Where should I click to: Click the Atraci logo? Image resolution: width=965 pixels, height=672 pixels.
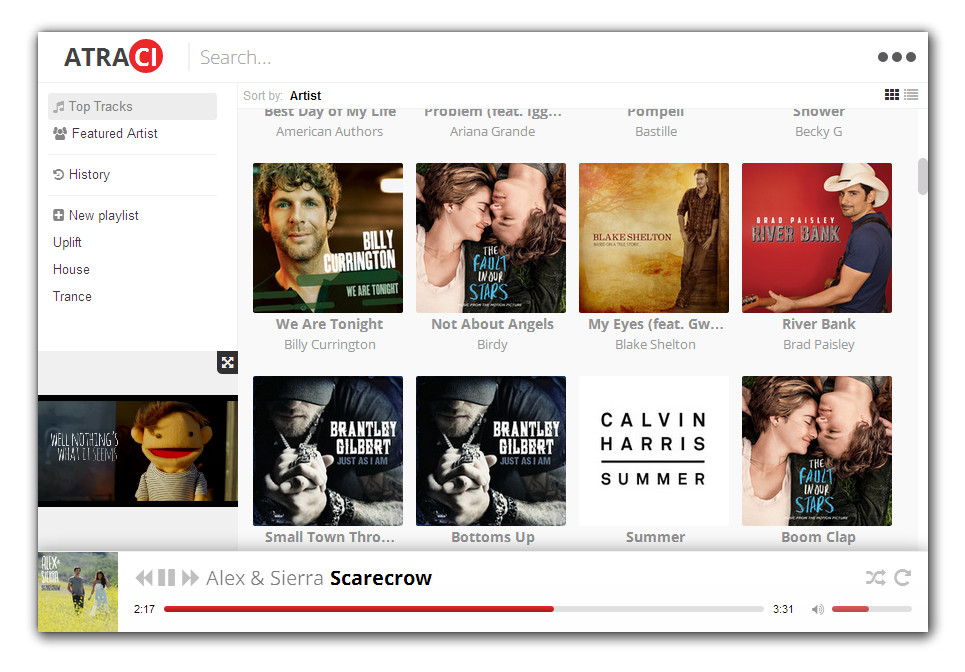click(113, 57)
